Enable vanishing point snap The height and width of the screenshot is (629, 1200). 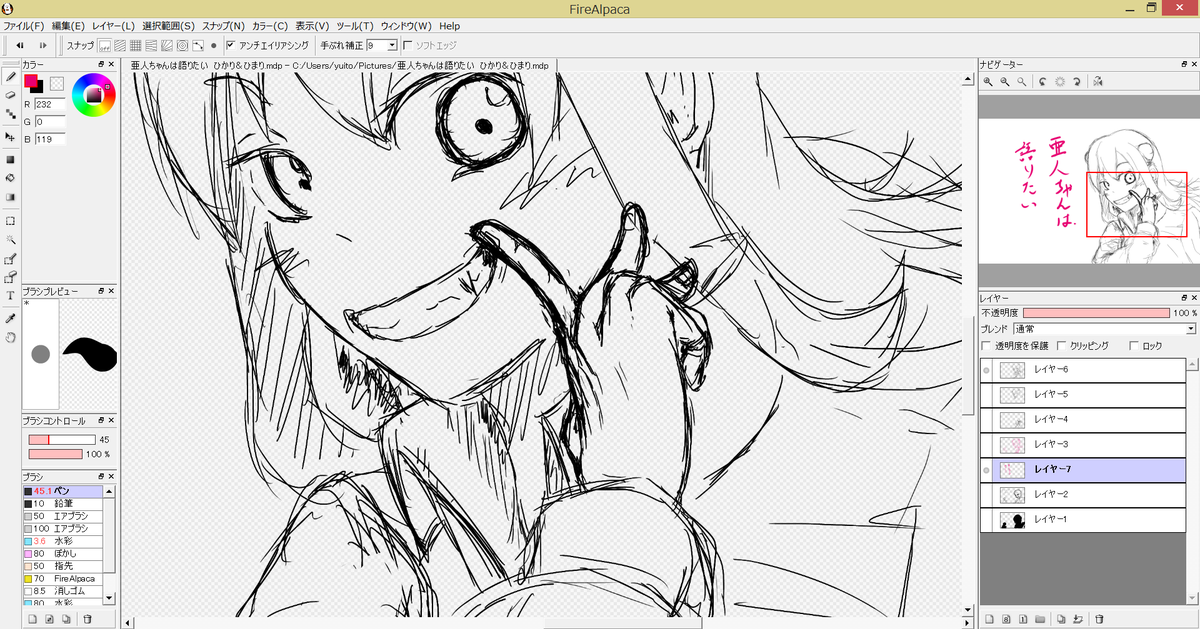[151, 45]
